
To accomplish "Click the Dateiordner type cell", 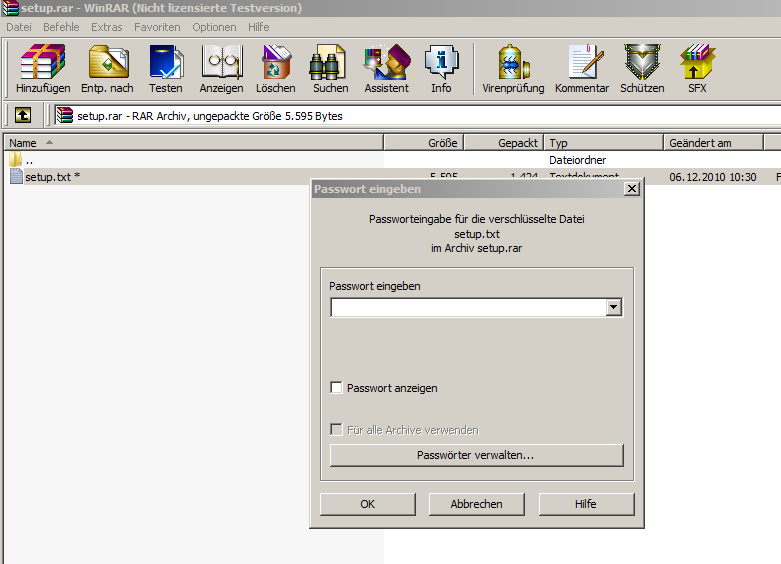I will (578, 160).
